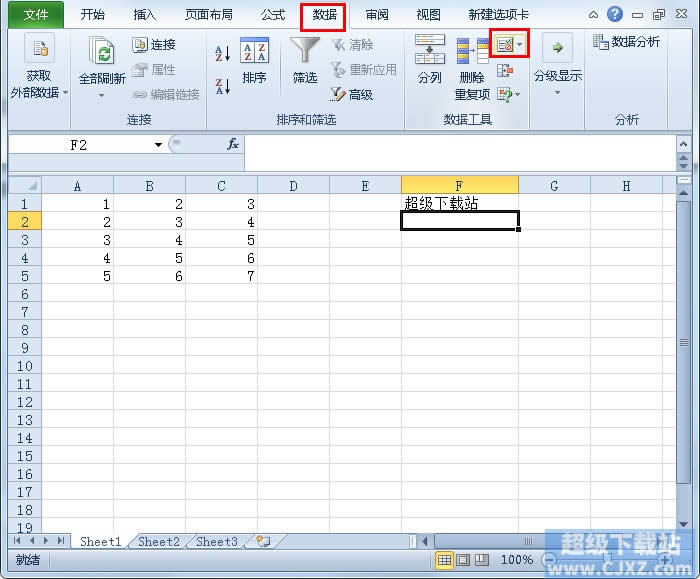Sort descending Z to A

click(222, 86)
